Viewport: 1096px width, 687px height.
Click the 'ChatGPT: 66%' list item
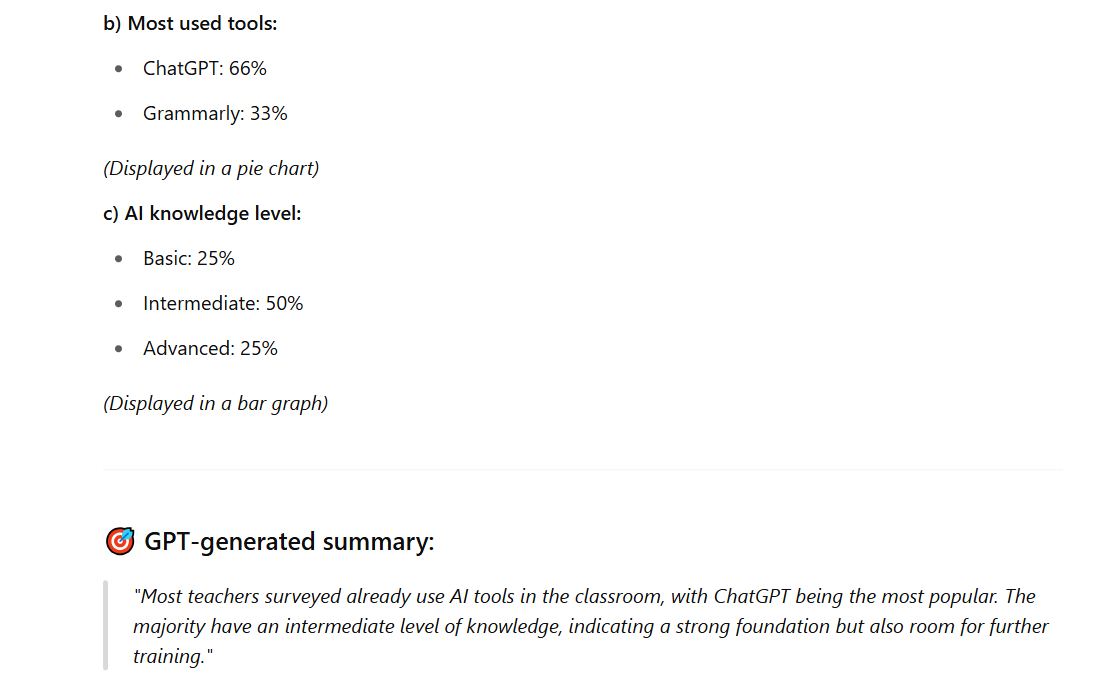coord(205,68)
